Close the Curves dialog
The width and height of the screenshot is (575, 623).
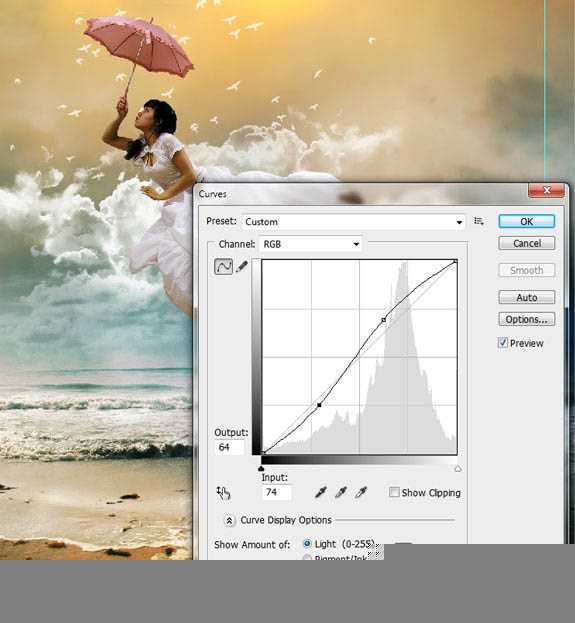click(546, 190)
